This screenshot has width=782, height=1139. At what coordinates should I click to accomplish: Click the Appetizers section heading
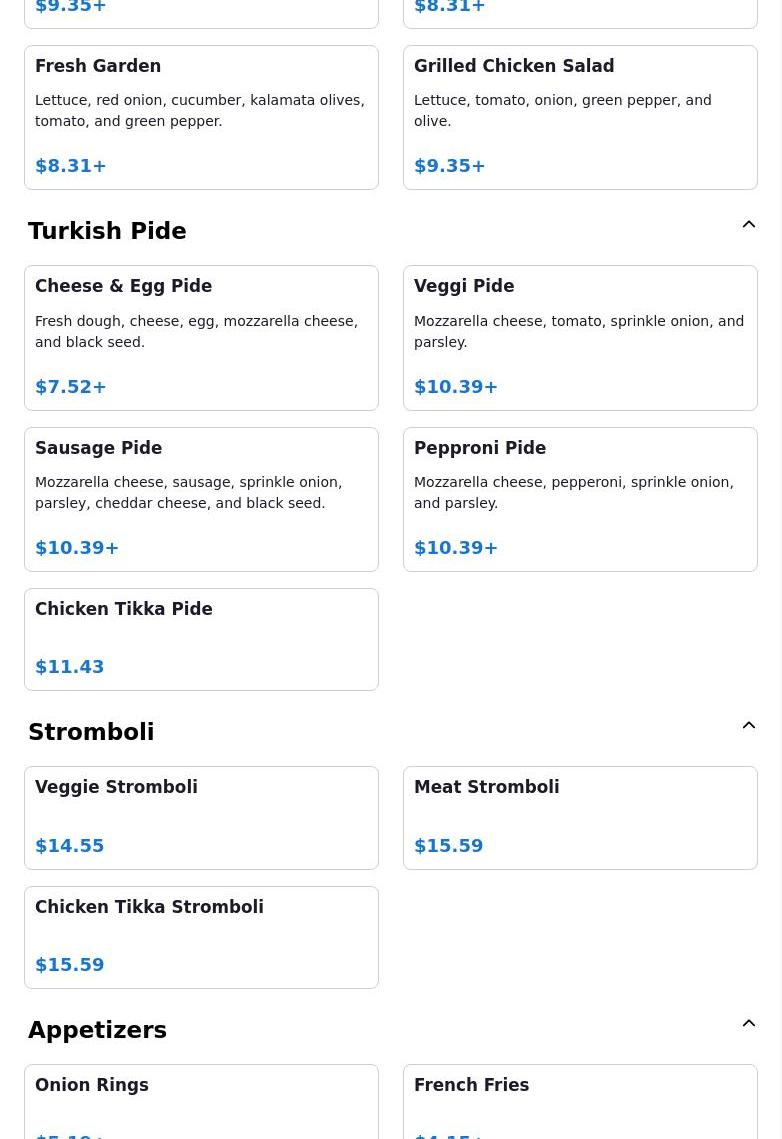[97, 1030]
